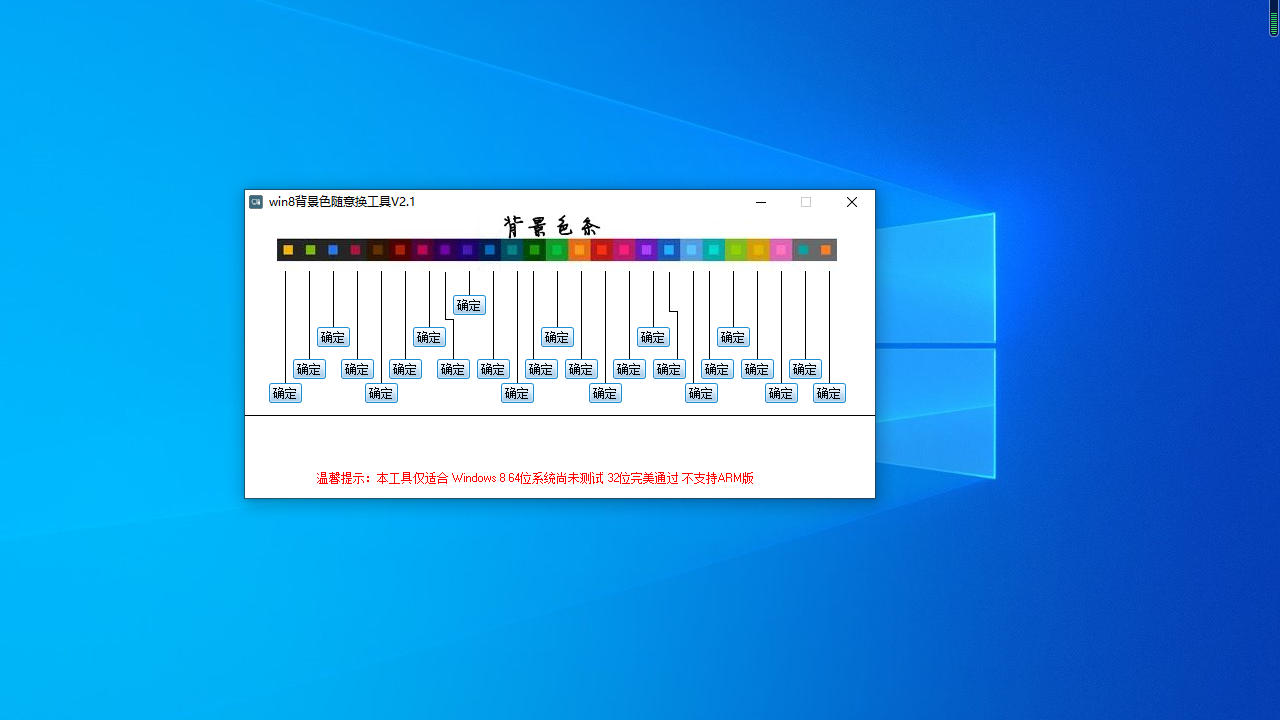Click 确定 button linked to light pink swatch
The image size is (1280, 720).
pos(781,393)
